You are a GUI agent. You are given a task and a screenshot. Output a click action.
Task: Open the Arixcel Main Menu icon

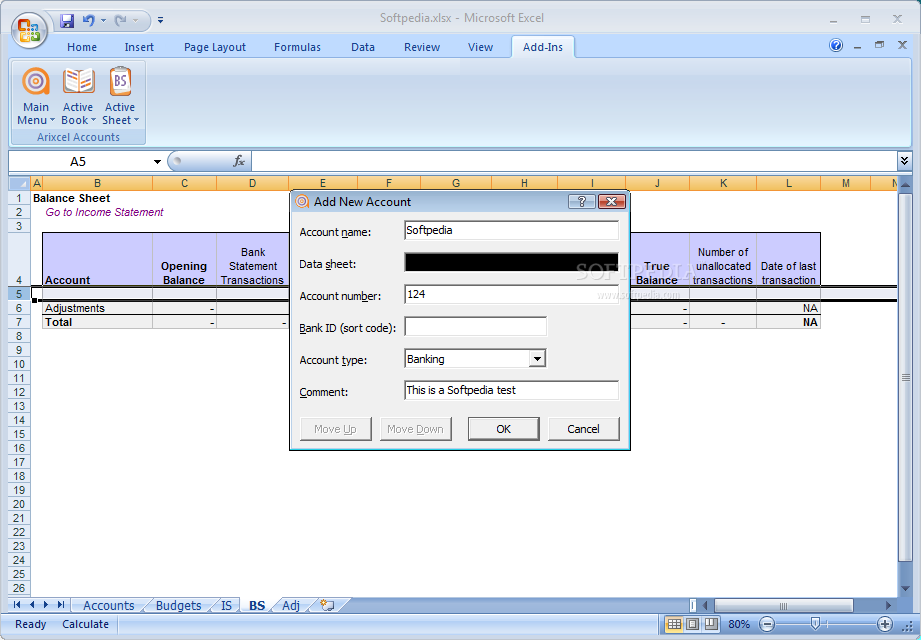(x=36, y=81)
